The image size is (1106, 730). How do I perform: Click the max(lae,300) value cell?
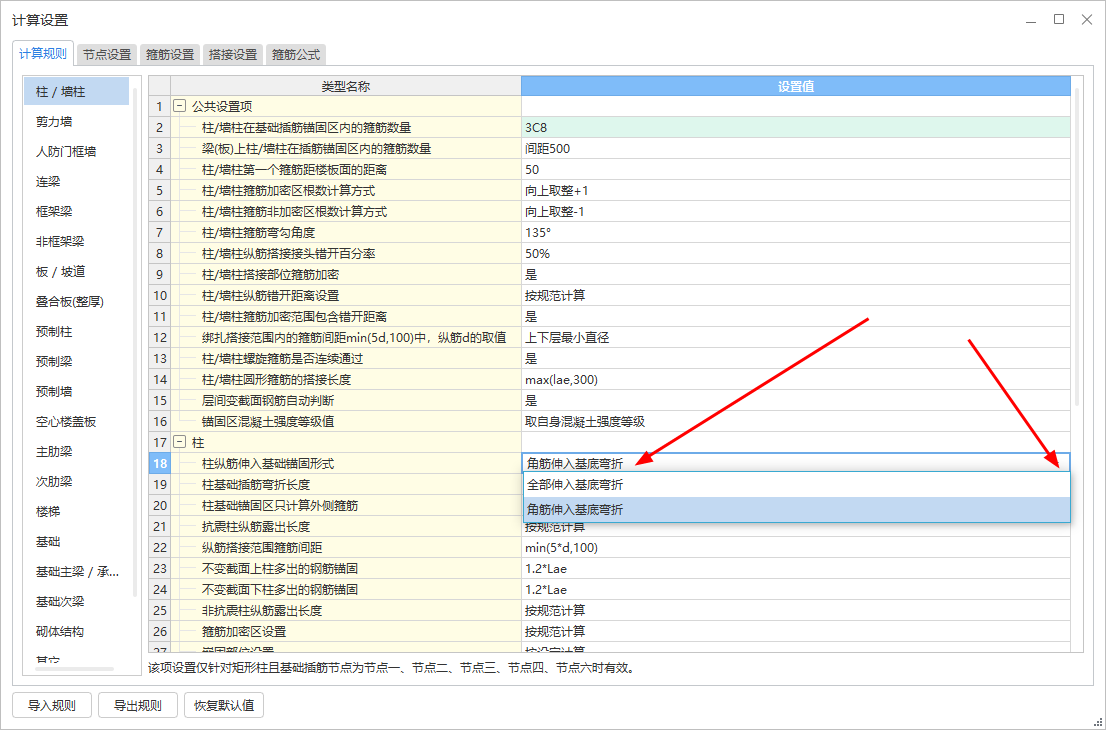click(x=796, y=379)
